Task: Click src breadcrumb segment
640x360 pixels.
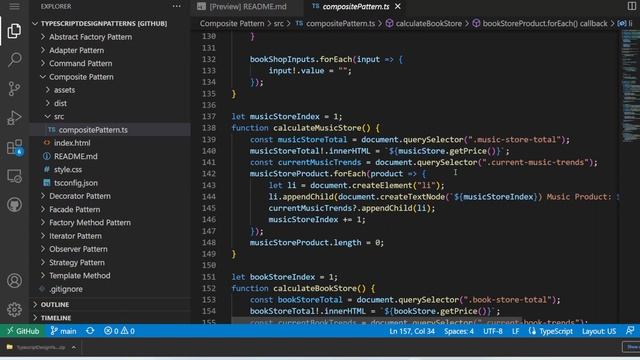Action: pos(278,24)
